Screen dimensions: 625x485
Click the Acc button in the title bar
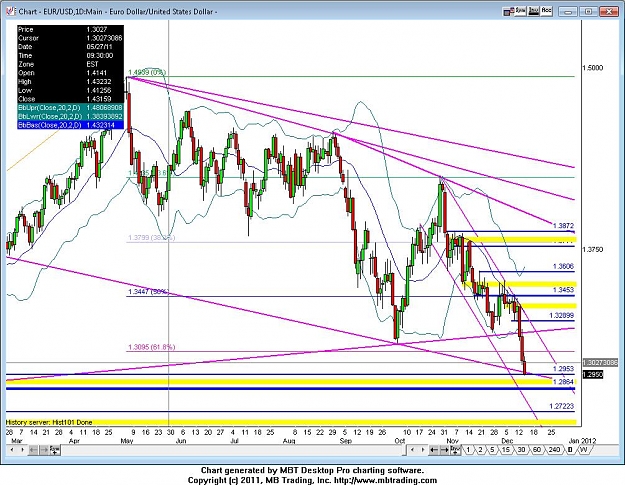546,11
